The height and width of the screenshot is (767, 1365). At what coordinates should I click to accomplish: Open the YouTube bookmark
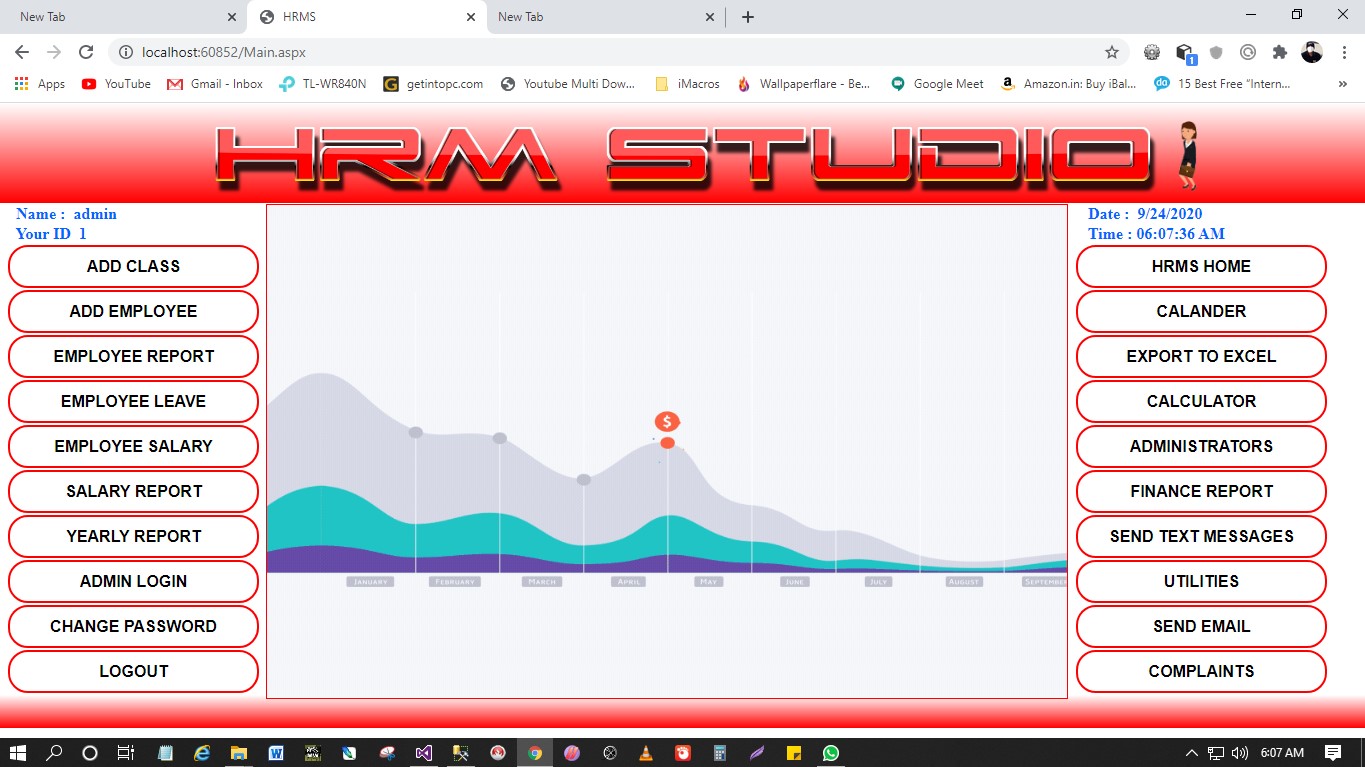pyautogui.click(x=116, y=84)
